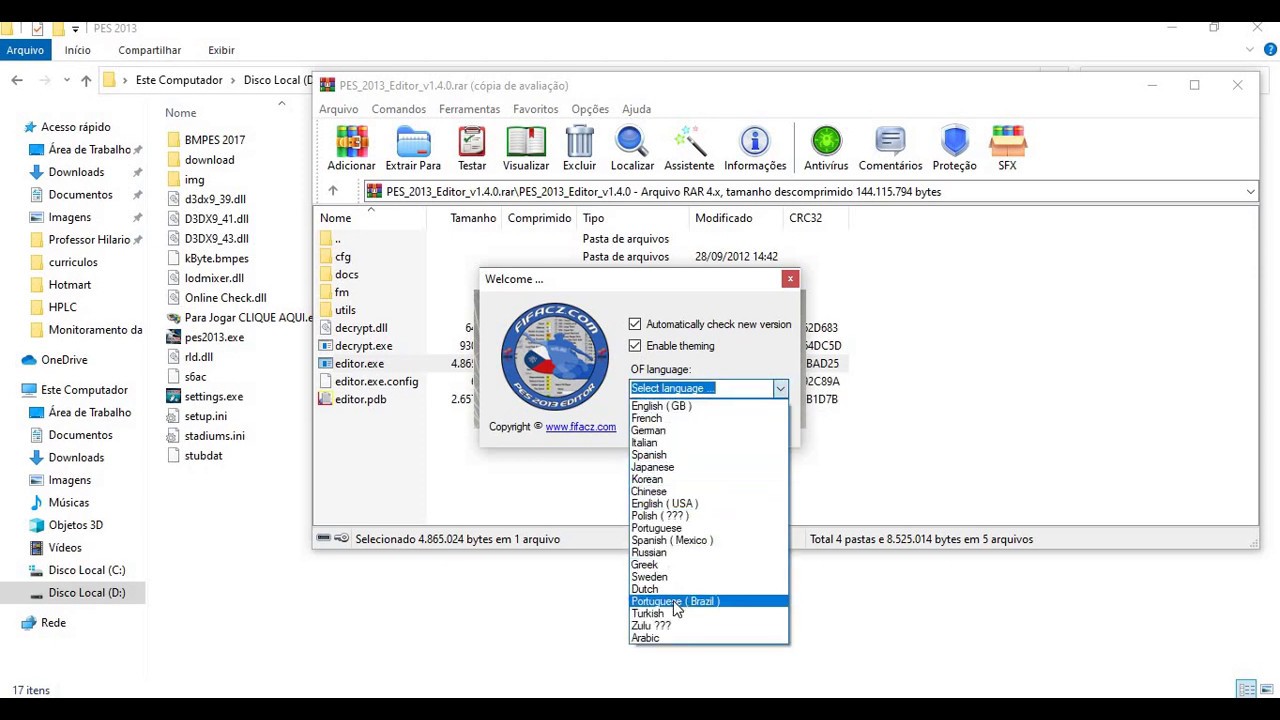Open the Opções menu

click(590, 109)
